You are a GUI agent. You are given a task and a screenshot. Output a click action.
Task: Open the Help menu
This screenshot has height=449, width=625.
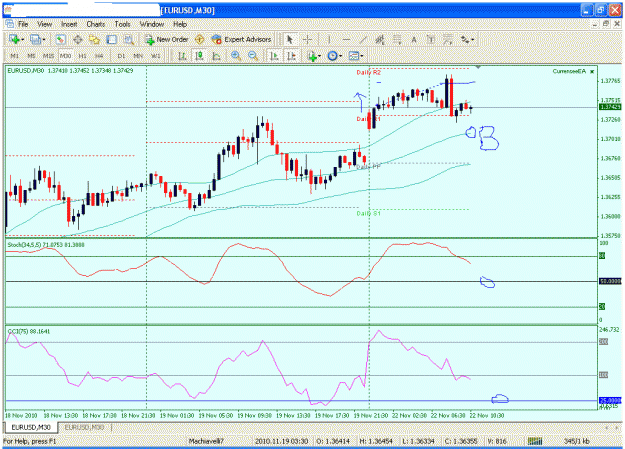point(180,24)
